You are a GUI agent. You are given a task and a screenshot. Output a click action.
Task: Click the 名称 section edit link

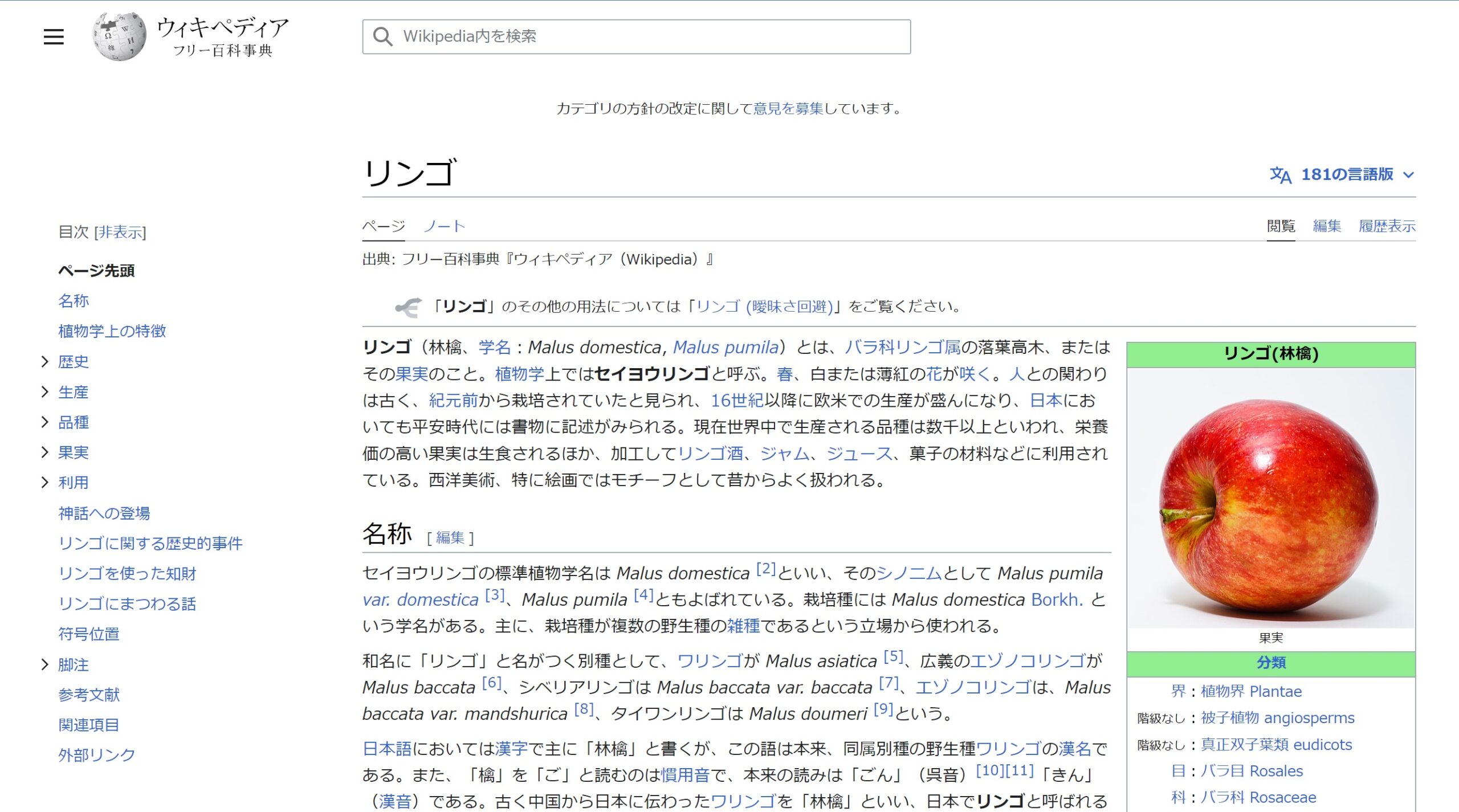[x=450, y=538]
